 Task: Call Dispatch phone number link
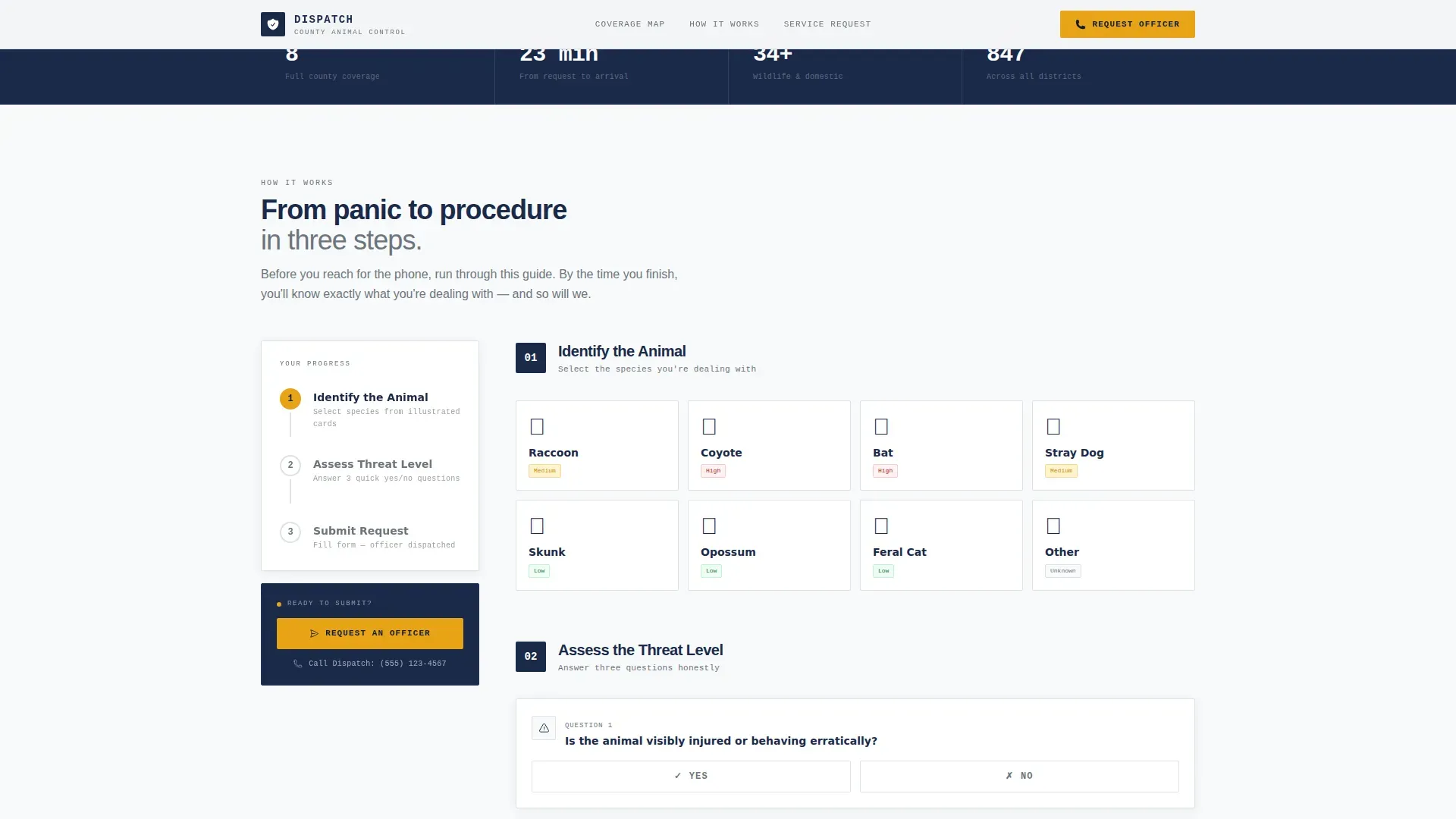coord(370,664)
